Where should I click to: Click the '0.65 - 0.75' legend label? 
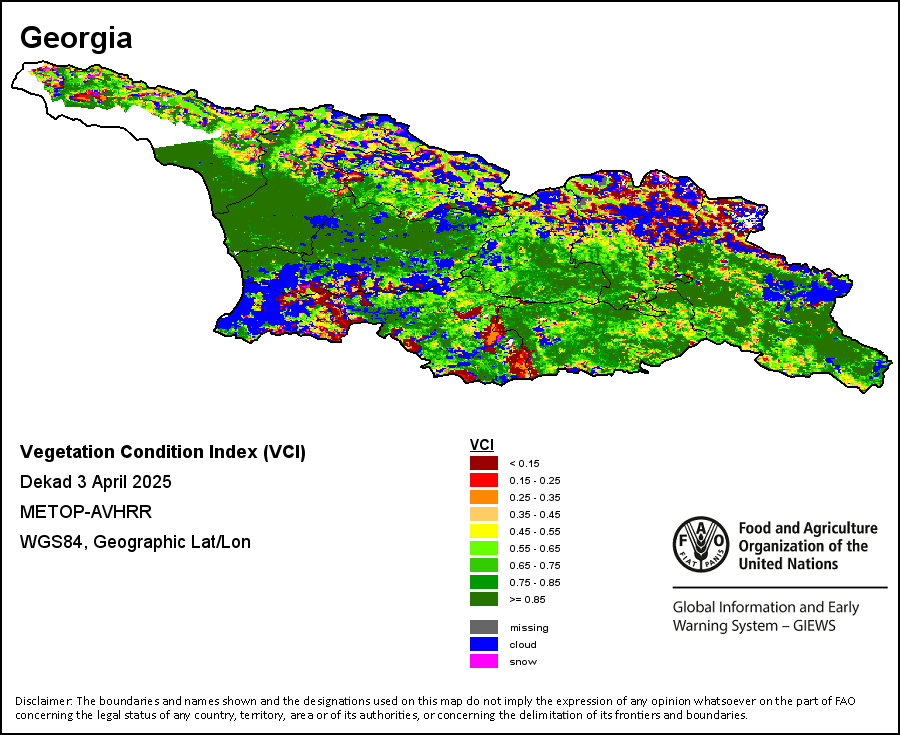pyautogui.click(x=534, y=565)
